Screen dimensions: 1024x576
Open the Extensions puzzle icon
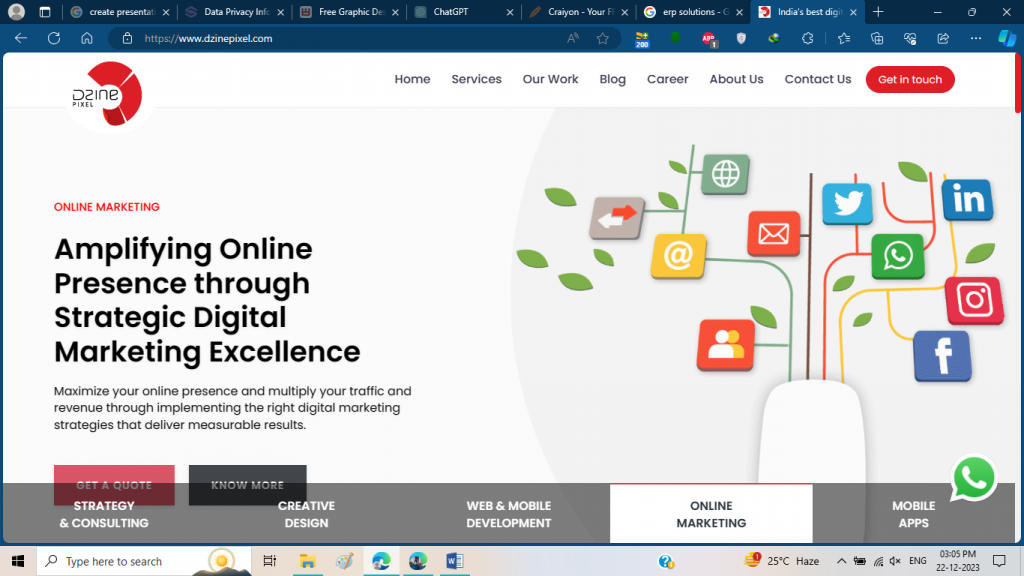point(808,39)
